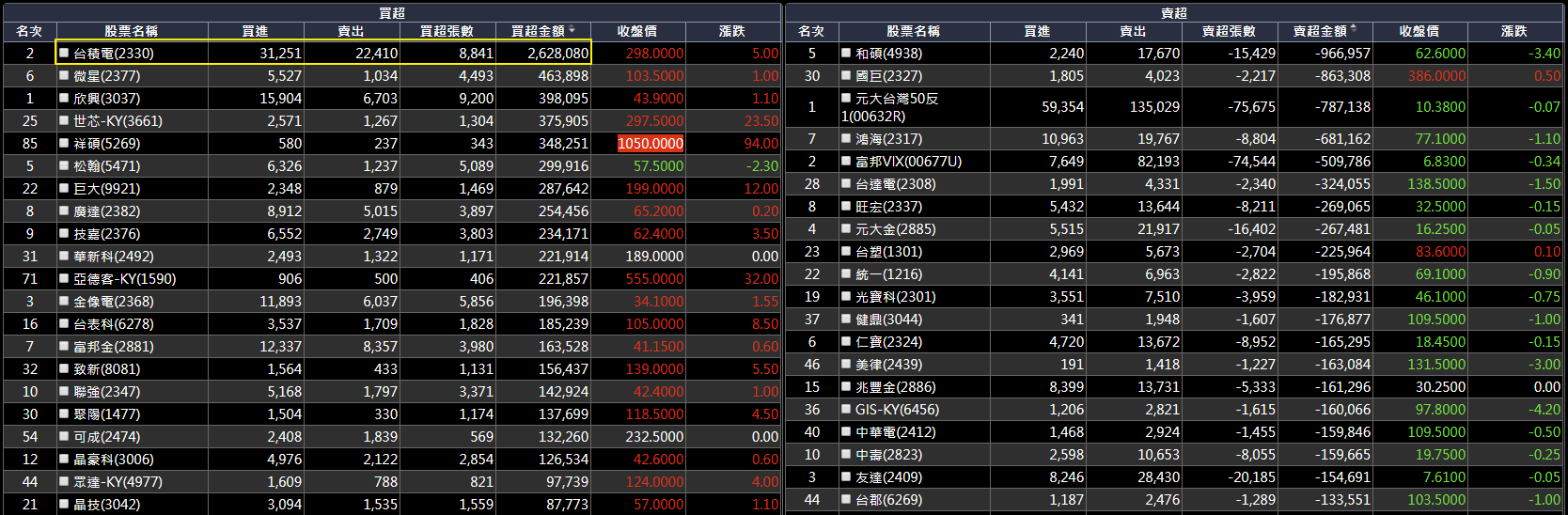Click the -966,957 net-sell amount cell
The width and height of the screenshot is (1568, 515).
click(1325, 54)
